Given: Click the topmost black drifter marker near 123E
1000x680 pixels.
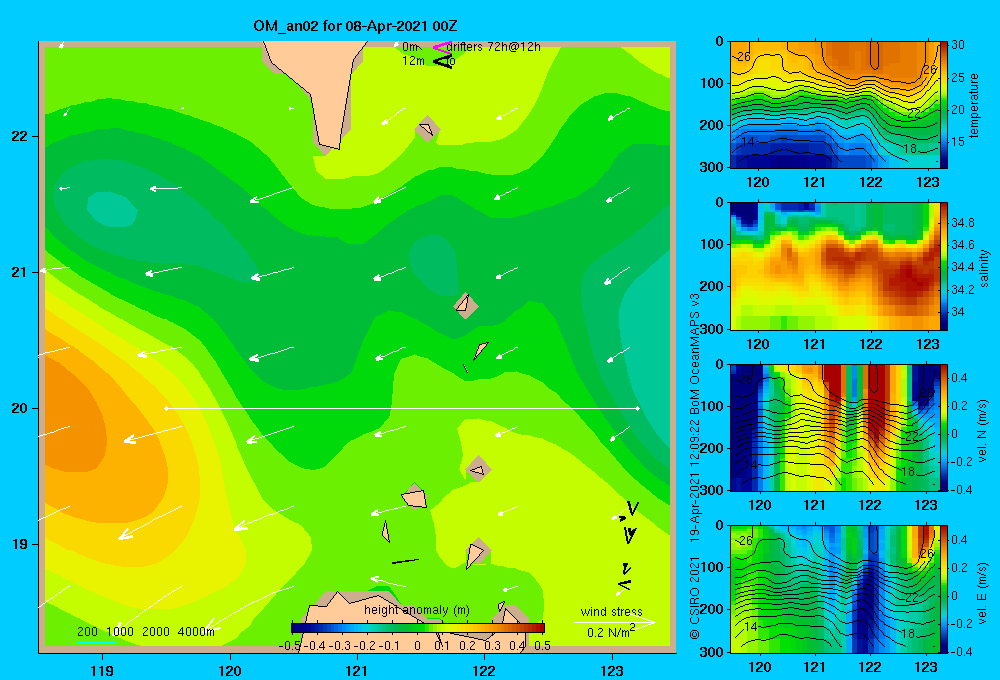Looking at the screenshot, I should 632,508.
